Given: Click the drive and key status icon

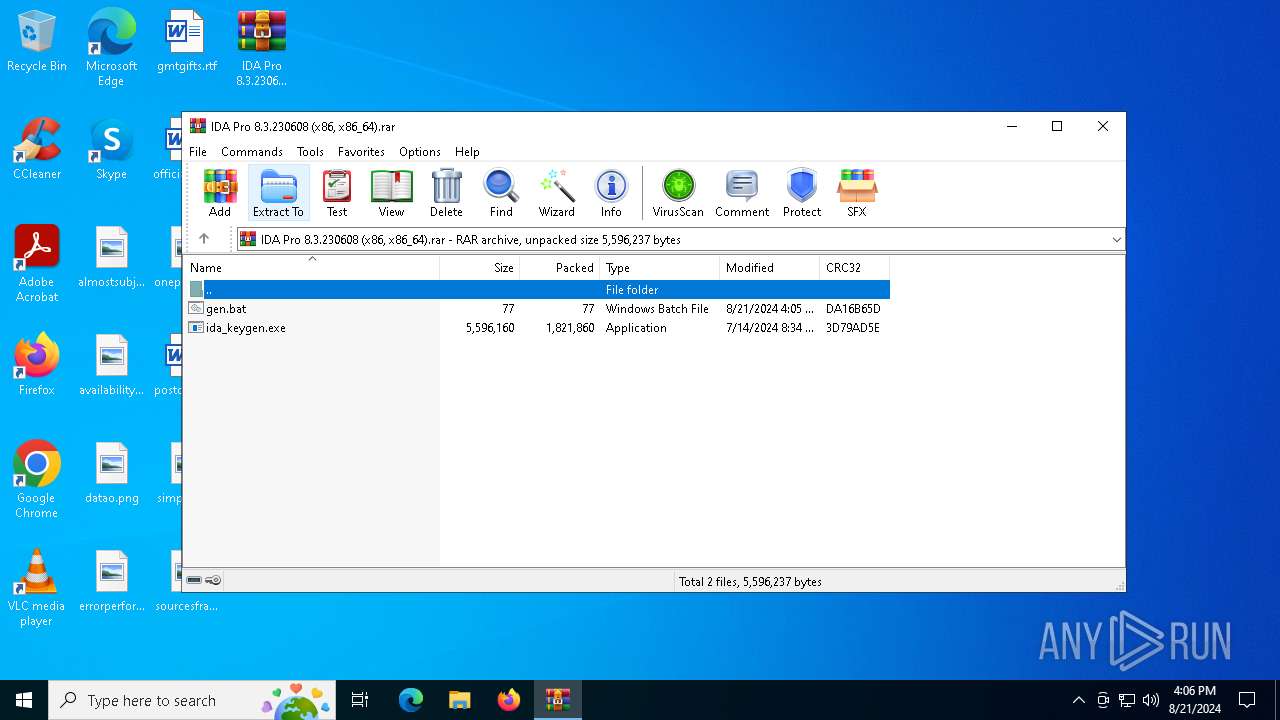Looking at the screenshot, I should point(204,580).
